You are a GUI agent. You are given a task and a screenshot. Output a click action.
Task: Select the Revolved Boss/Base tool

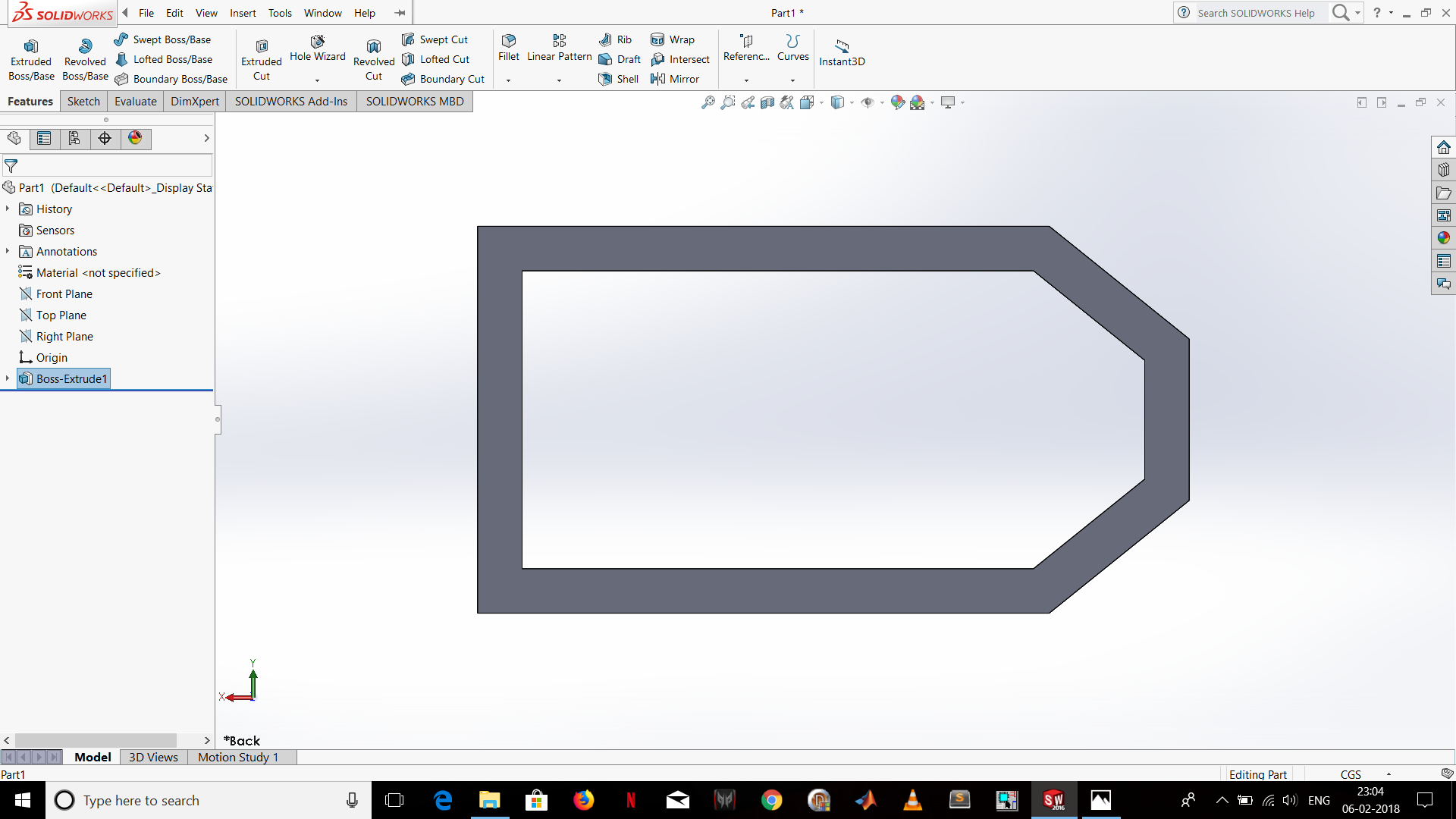tap(85, 60)
